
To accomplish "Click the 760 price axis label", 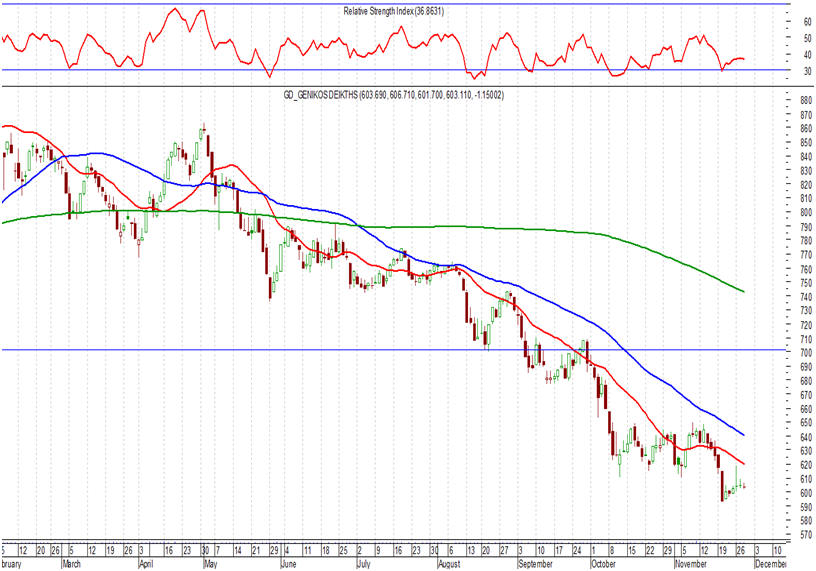I will (806, 269).
